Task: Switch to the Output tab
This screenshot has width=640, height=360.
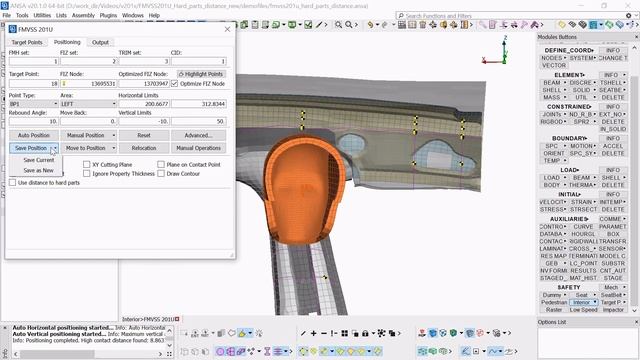Action: click(x=100, y=42)
